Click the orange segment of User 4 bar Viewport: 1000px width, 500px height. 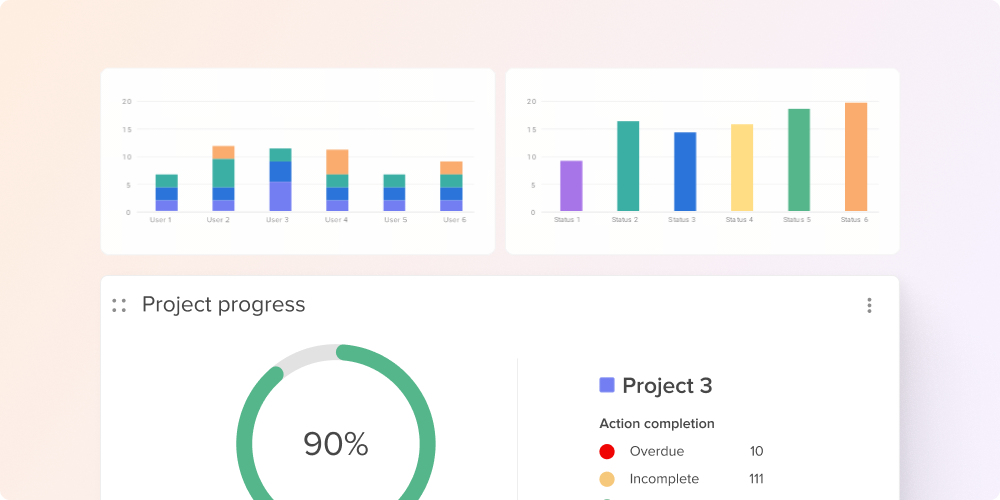337,162
